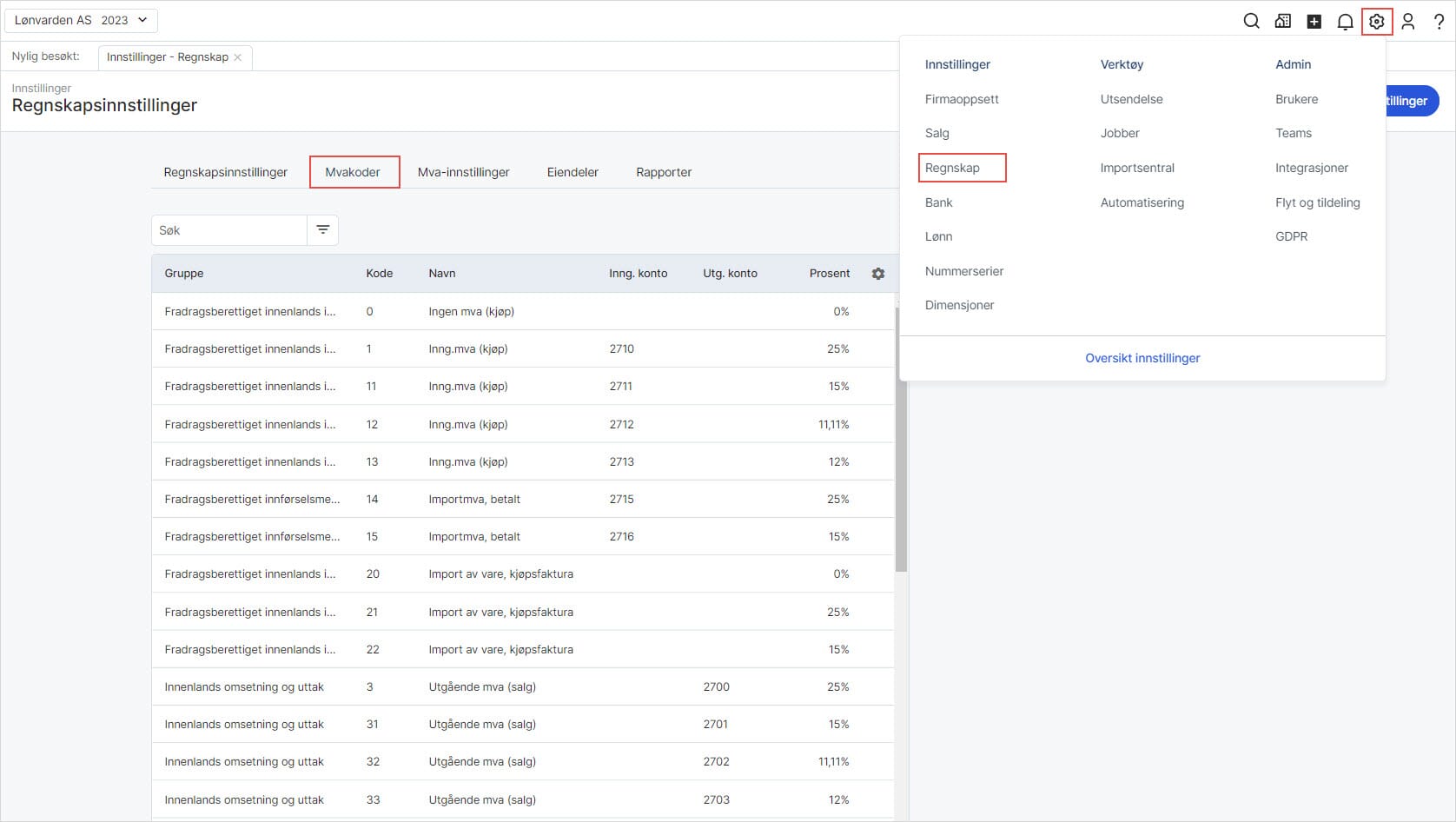Open the notifications bell
The width and height of the screenshot is (1456, 822).
pyautogui.click(x=1345, y=22)
